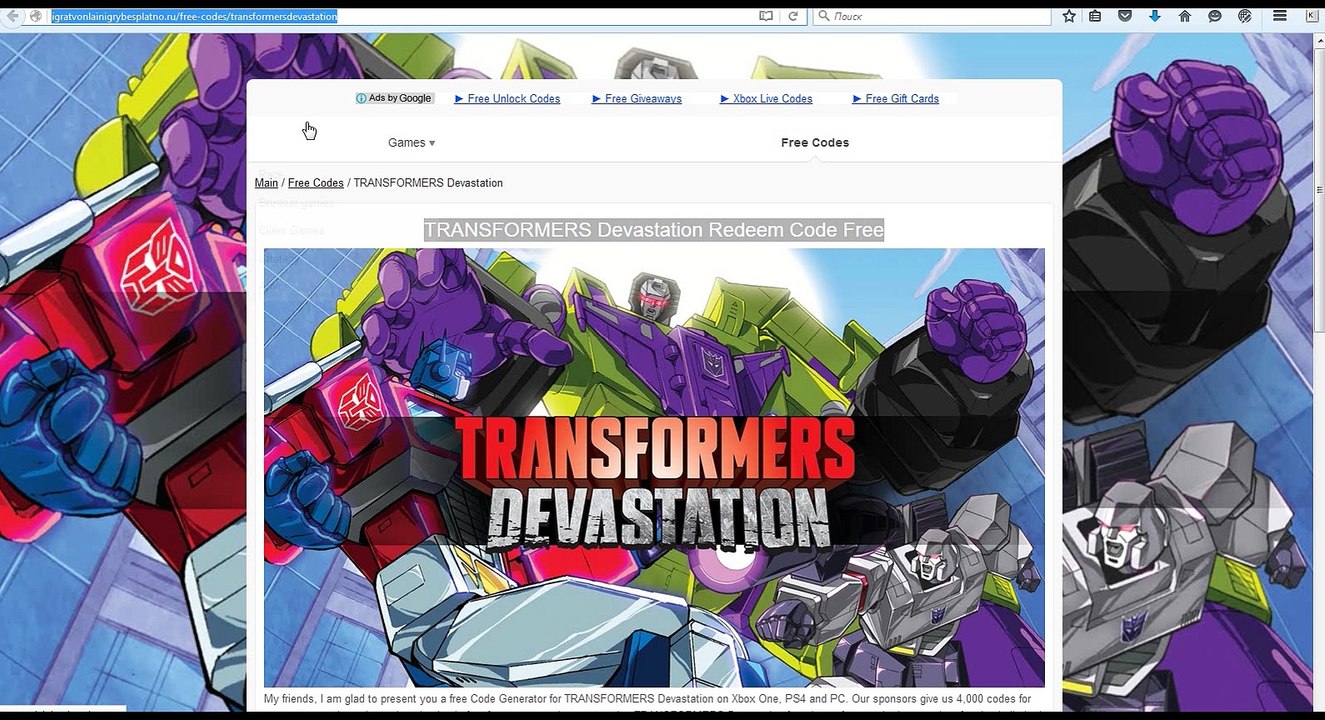
Task: Go to Main via breadcrumb link
Action: click(x=266, y=183)
